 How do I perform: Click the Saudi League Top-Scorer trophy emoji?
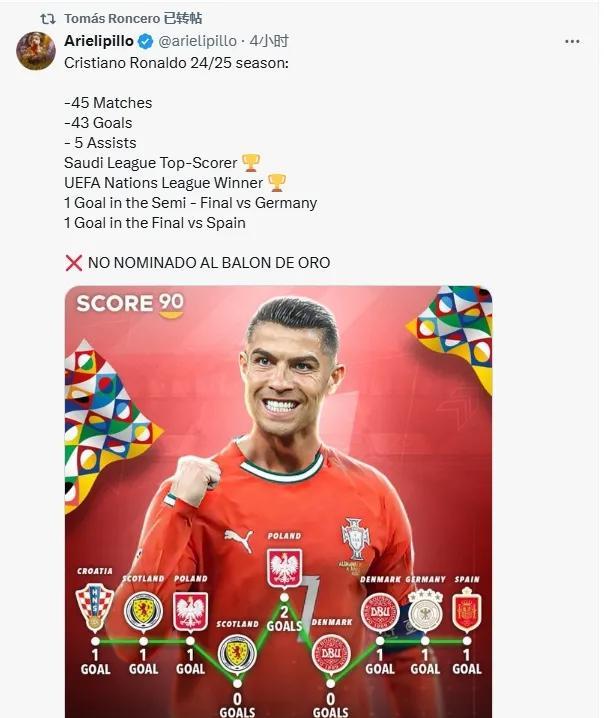[x=250, y=163]
